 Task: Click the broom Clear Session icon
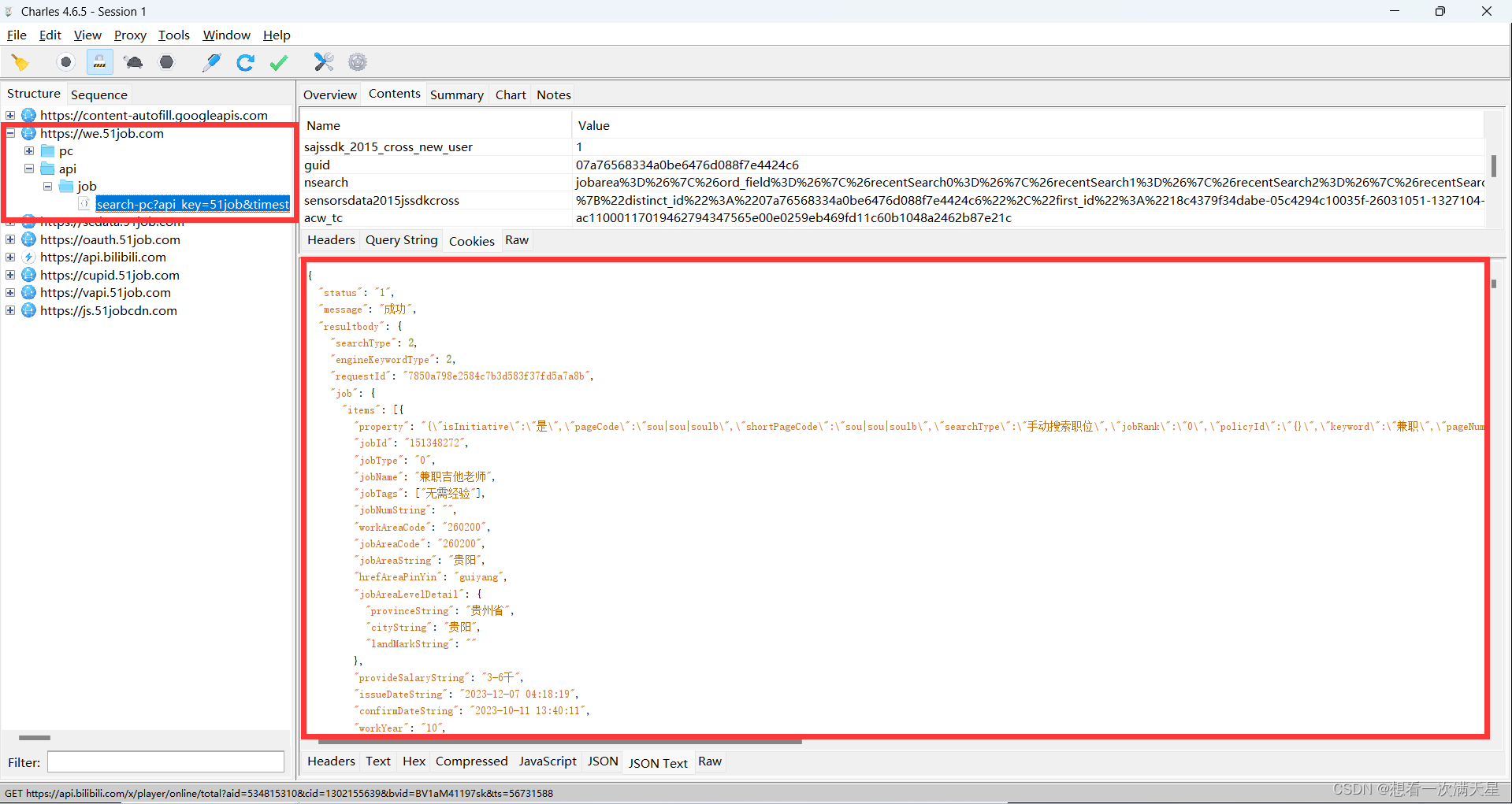(x=20, y=62)
